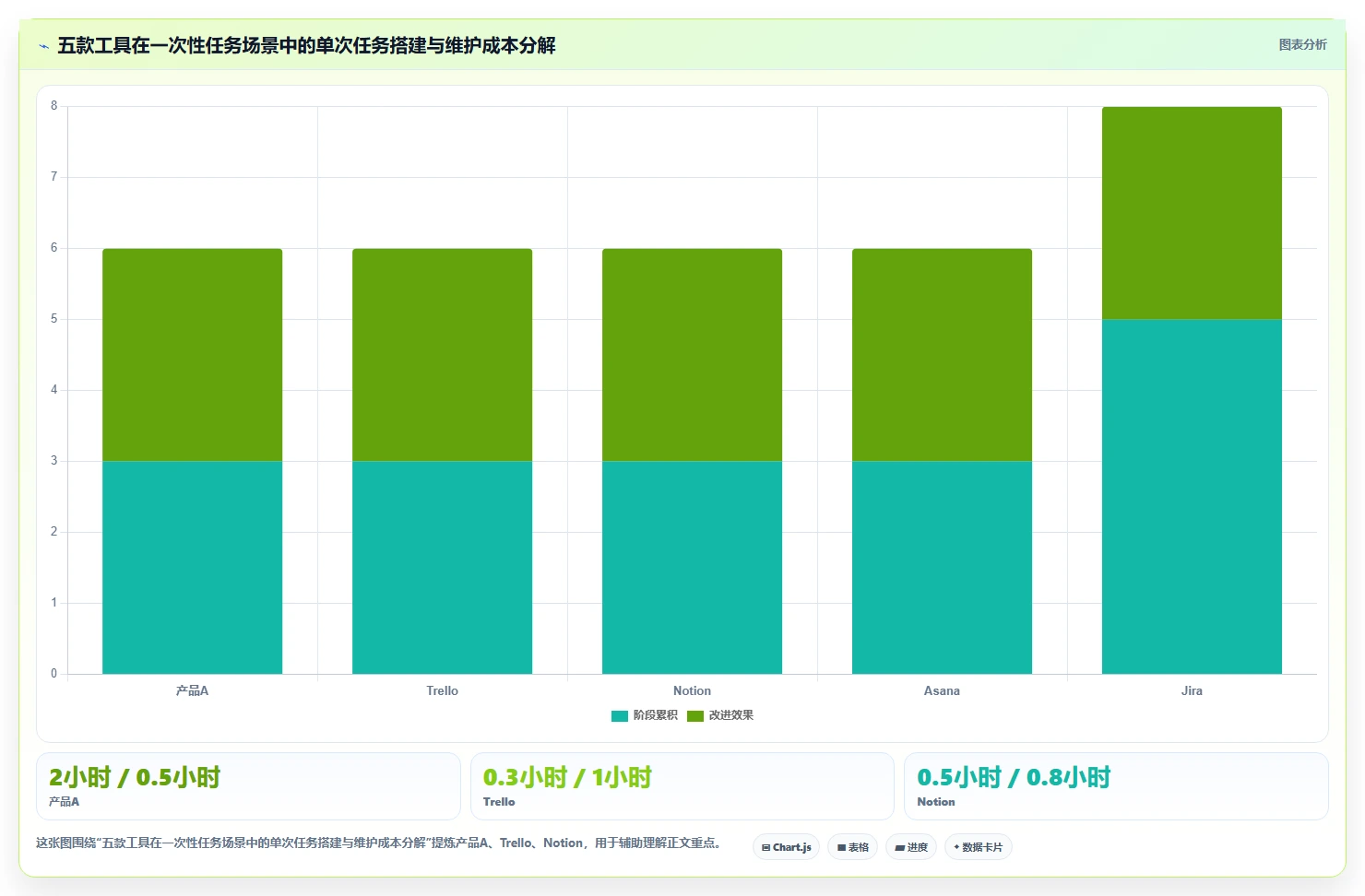This screenshot has height=896, width=1365.
Task: Click the Notion card caption
Action: [x=936, y=802]
